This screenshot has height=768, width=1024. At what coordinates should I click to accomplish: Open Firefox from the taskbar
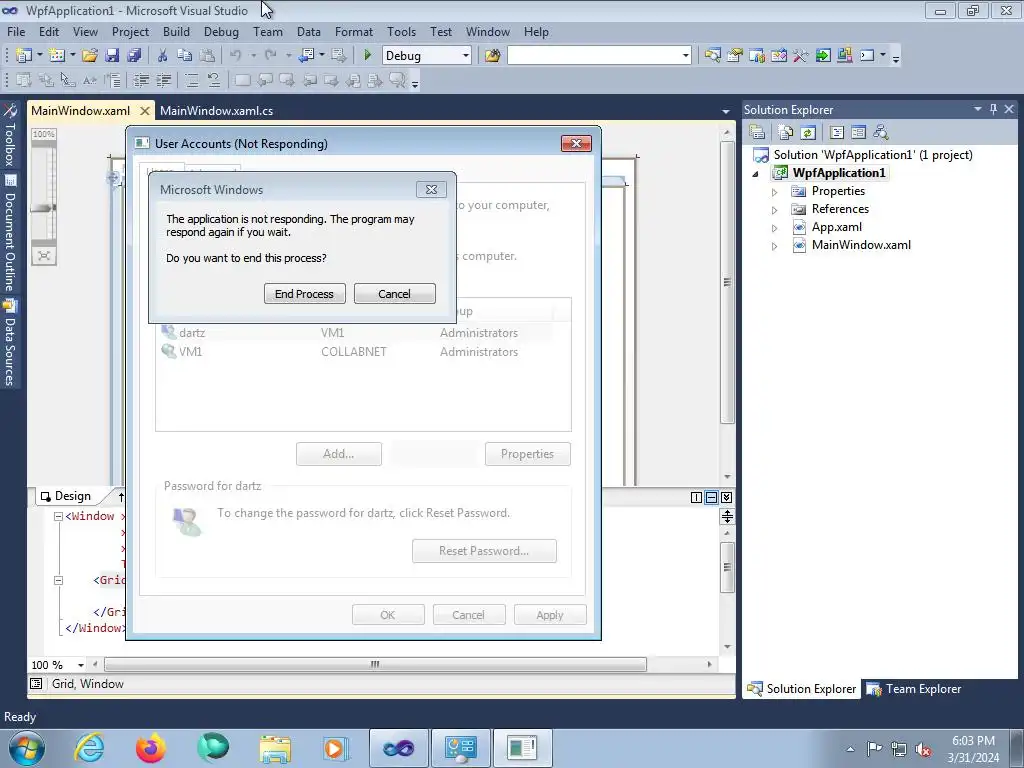(x=150, y=748)
